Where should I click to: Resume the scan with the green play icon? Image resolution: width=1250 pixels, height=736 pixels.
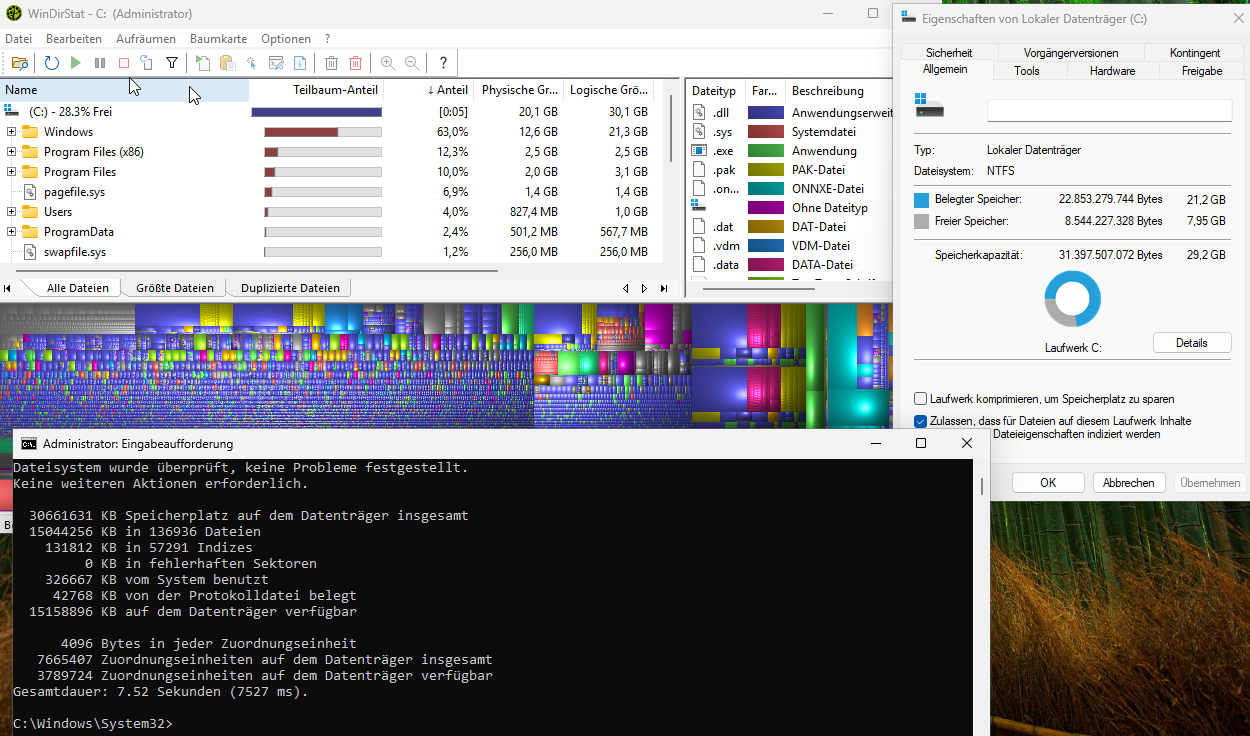point(76,63)
